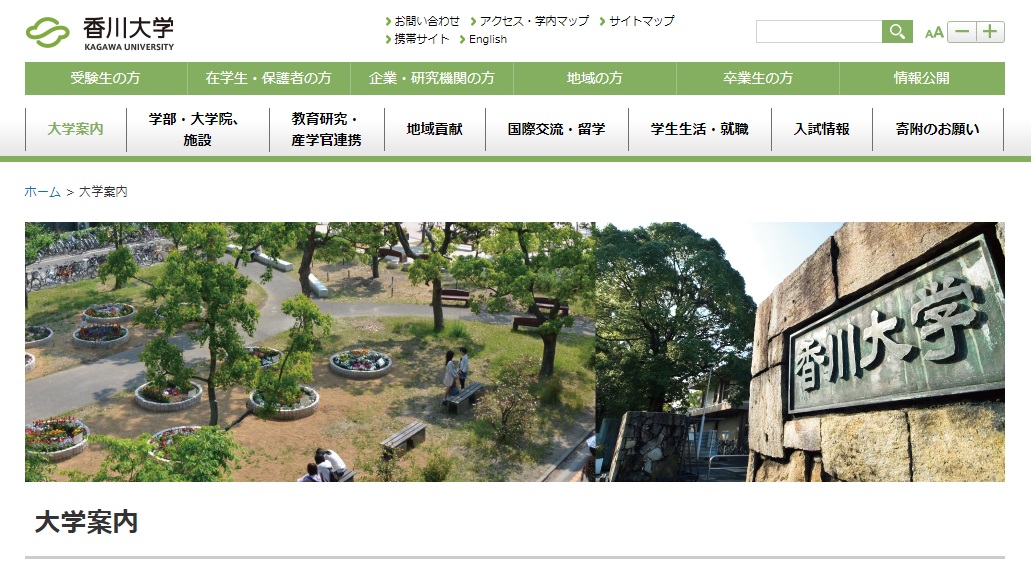This screenshot has width=1031, height=585.
Task: Select 国際交流・留学 in the navigation
Action: point(556,128)
